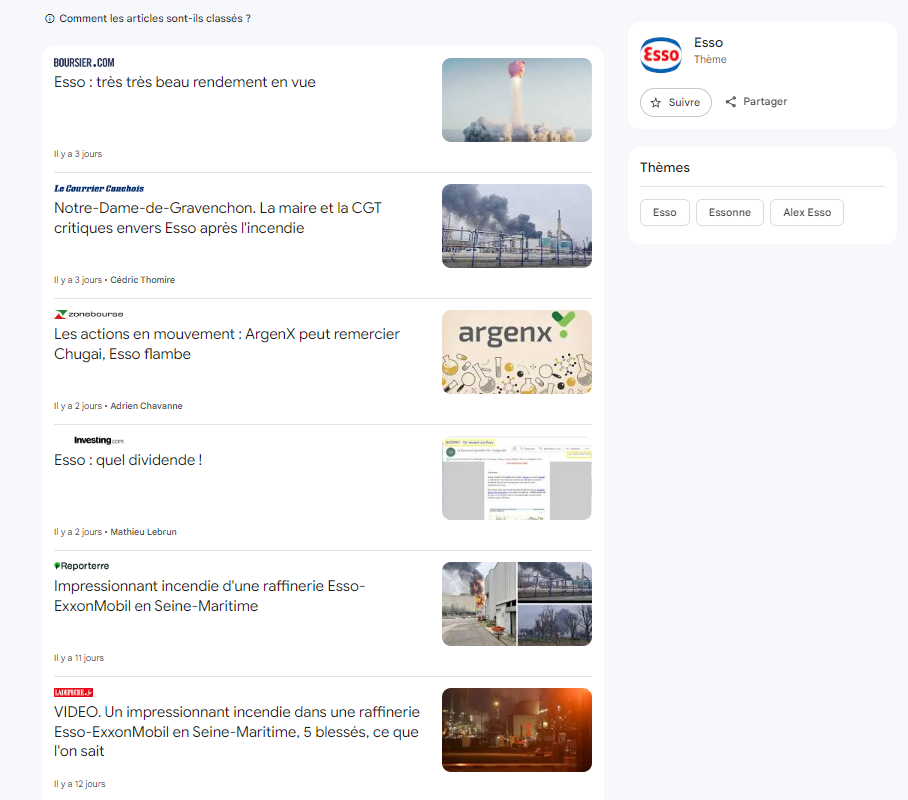Click the rocket piggy bank thumbnail
This screenshot has height=800, width=908.
click(x=517, y=100)
